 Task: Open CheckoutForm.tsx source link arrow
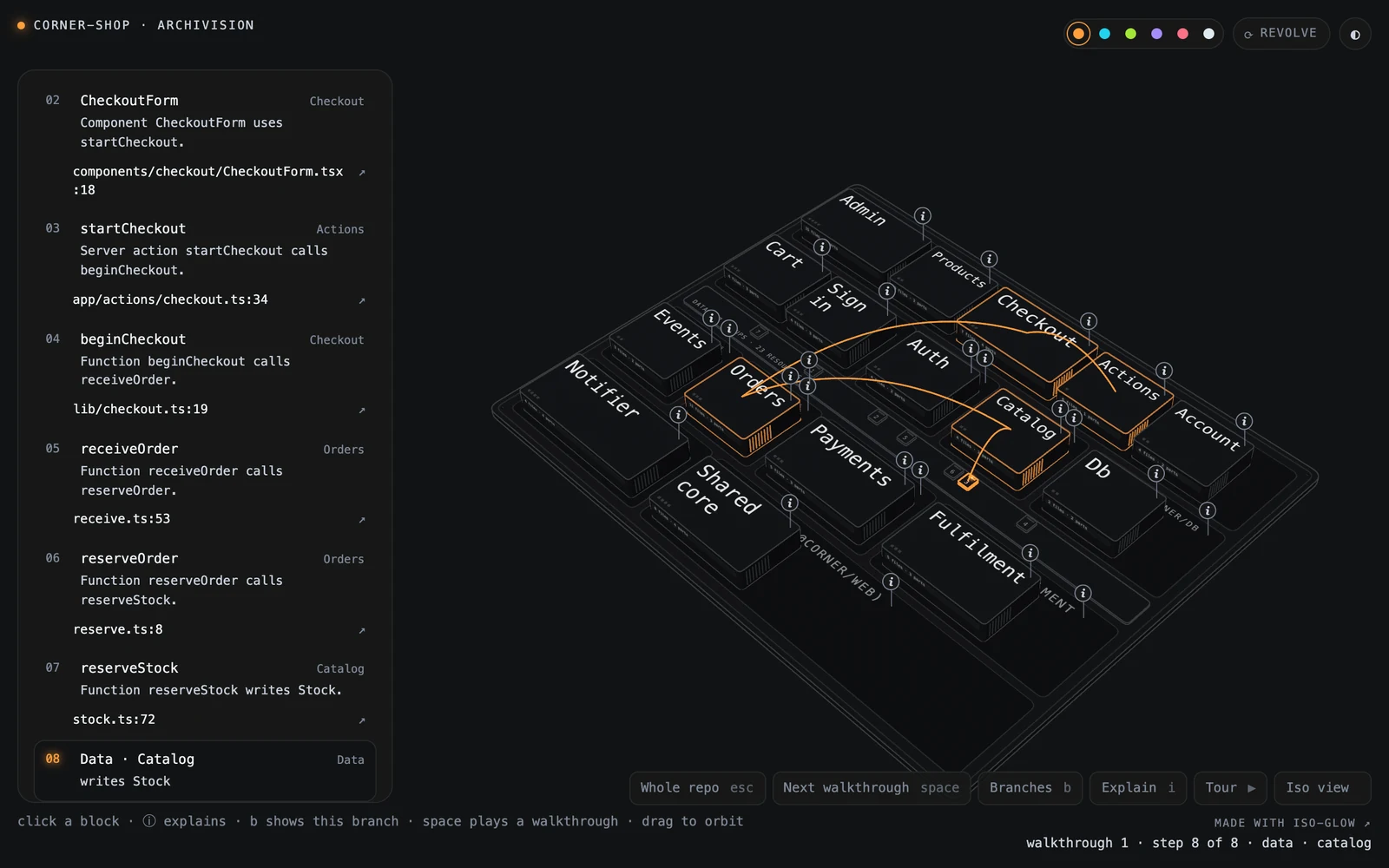(x=362, y=173)
